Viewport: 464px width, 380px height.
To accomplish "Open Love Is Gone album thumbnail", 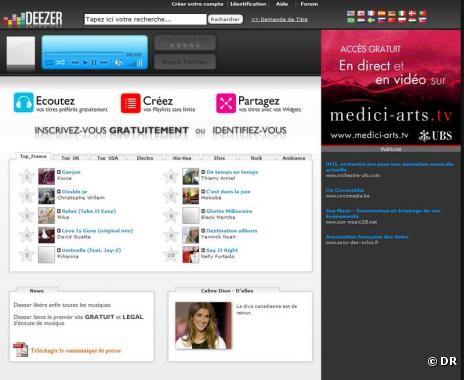I will point(46,235).
